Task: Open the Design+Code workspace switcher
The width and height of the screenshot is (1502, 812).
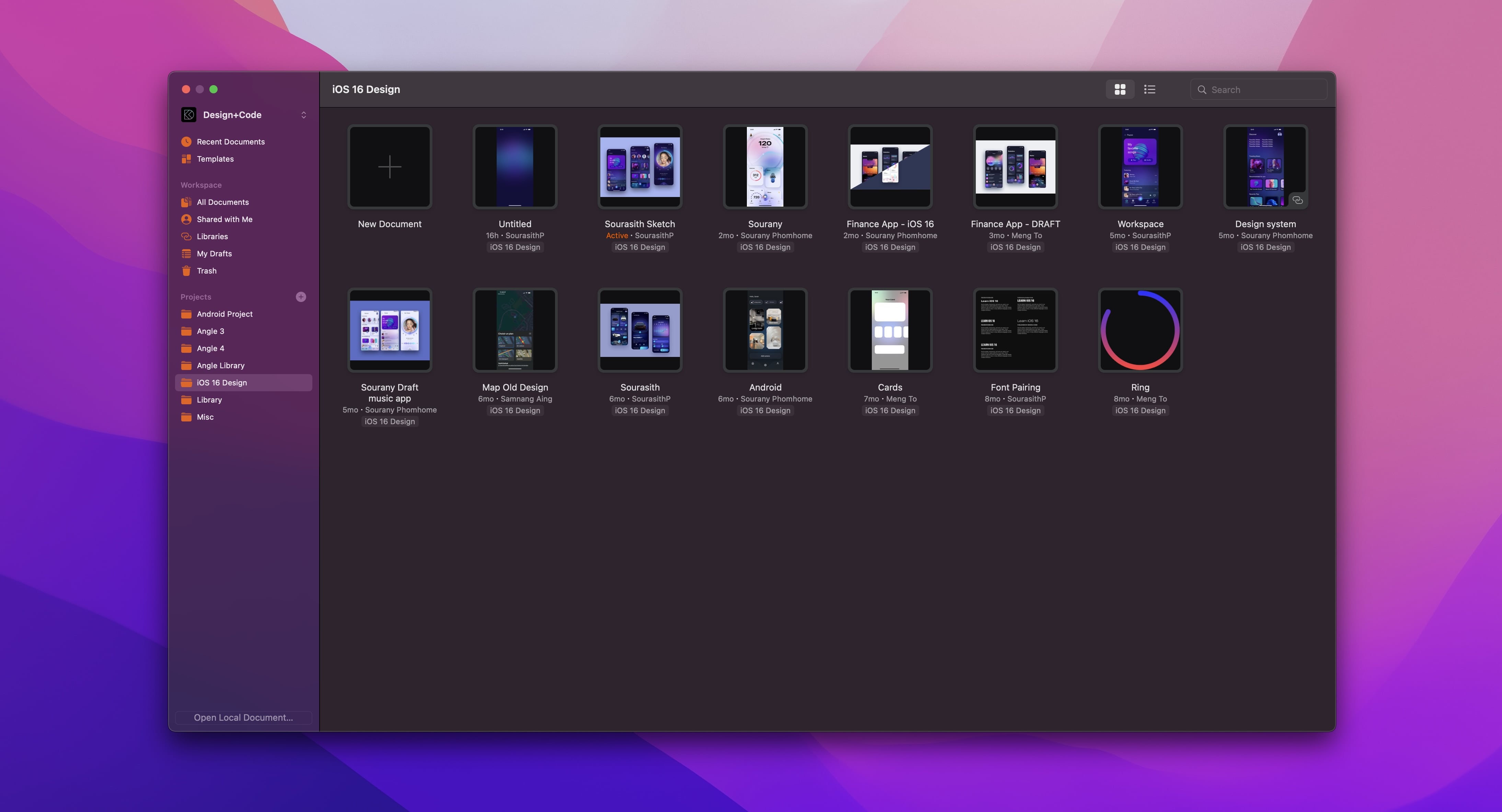Action: pyautogui.click(x=303, y=115)
